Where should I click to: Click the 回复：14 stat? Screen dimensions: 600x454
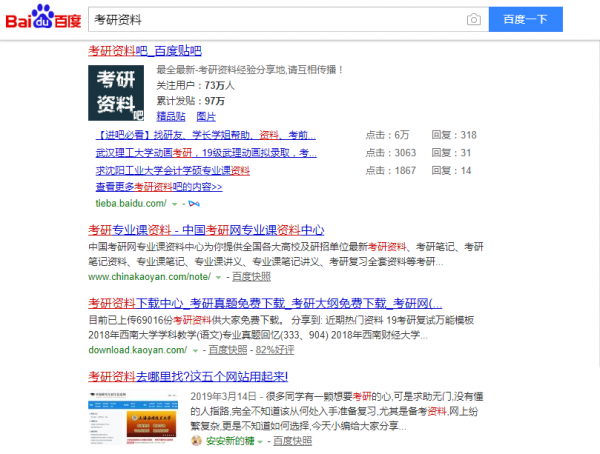[451, 170]
